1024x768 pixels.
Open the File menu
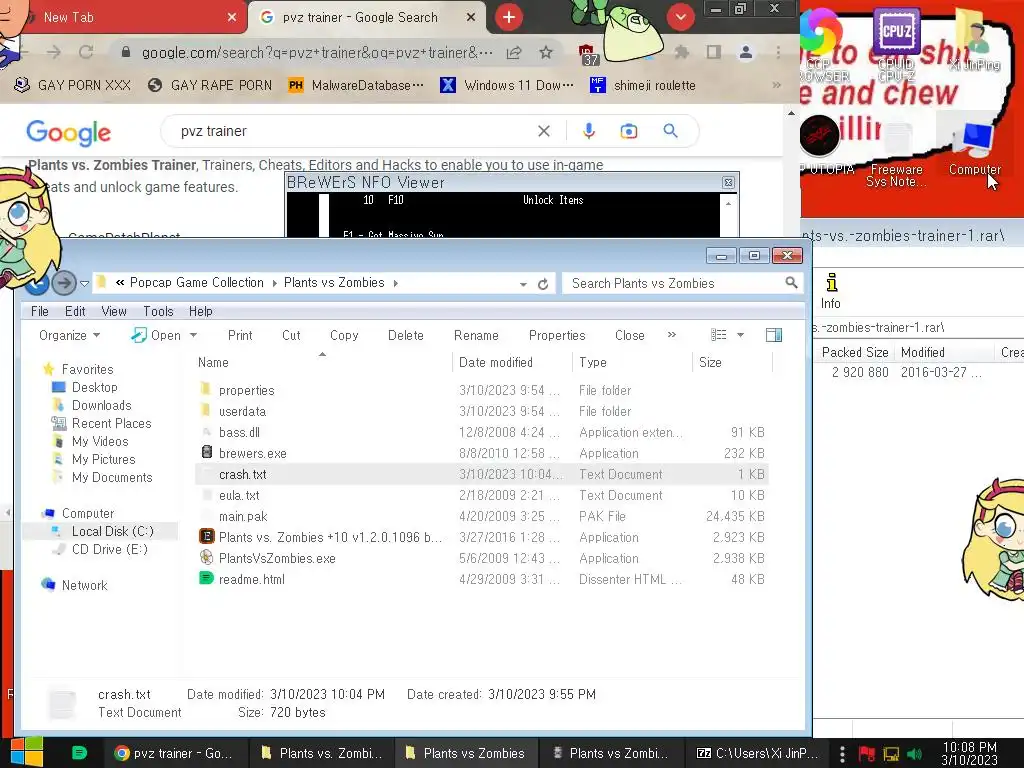pos(40,312)
